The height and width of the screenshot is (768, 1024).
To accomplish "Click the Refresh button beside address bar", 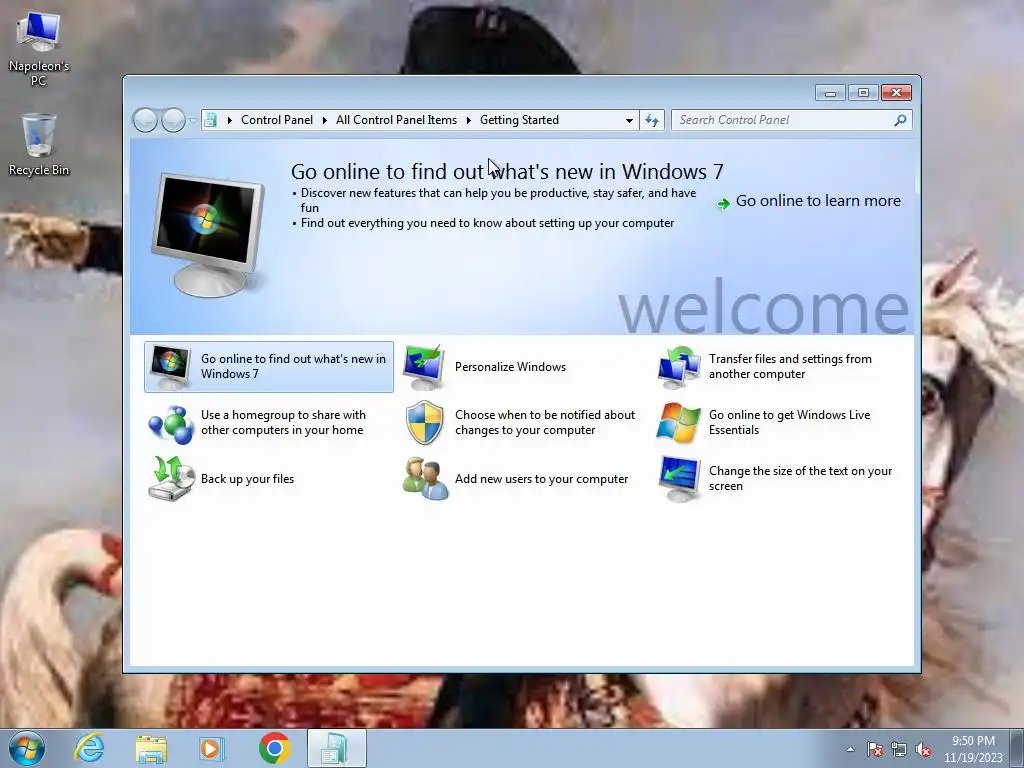I will pos(652,120).
